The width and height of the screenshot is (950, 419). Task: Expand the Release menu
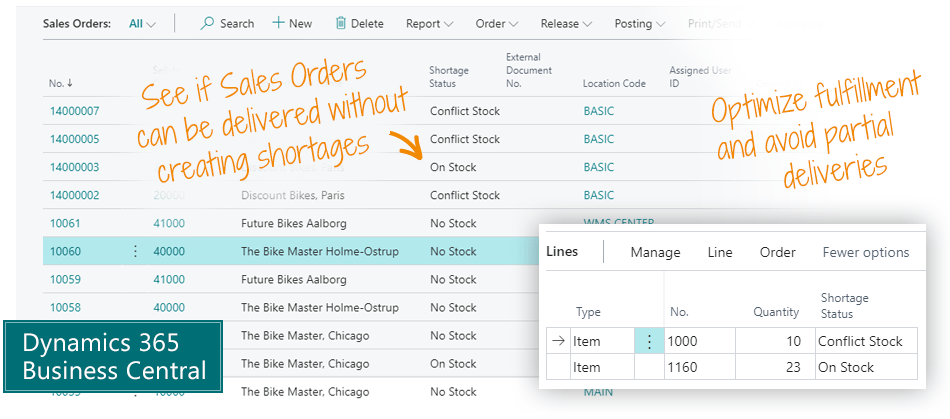[x=566, y=24]
